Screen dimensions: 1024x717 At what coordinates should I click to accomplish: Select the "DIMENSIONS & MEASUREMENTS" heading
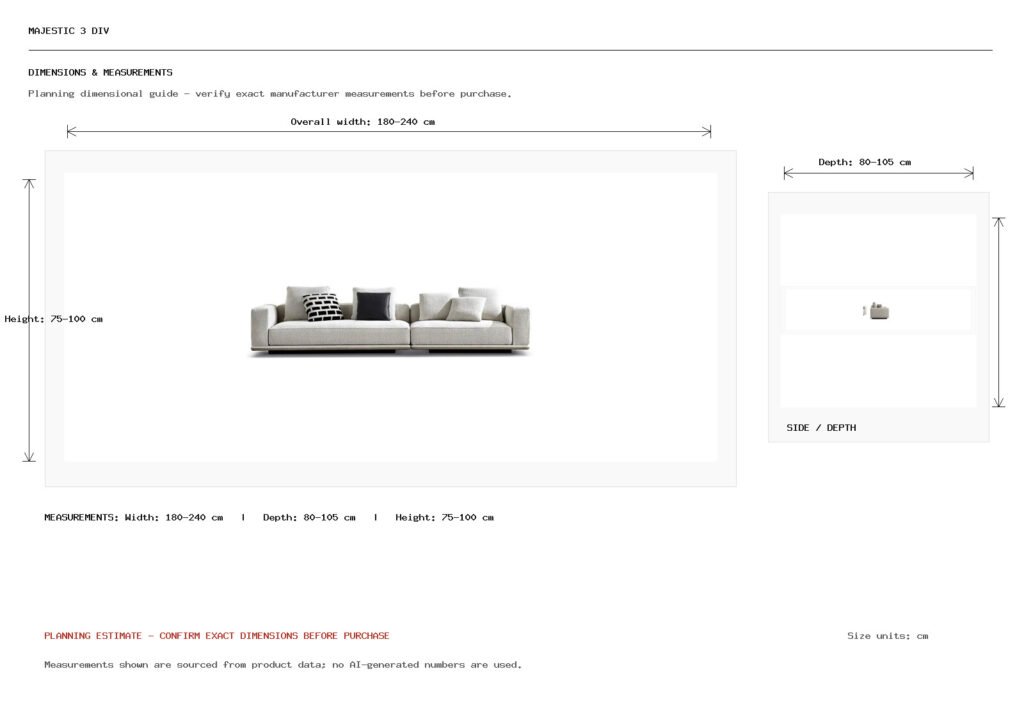pos(101,72)
